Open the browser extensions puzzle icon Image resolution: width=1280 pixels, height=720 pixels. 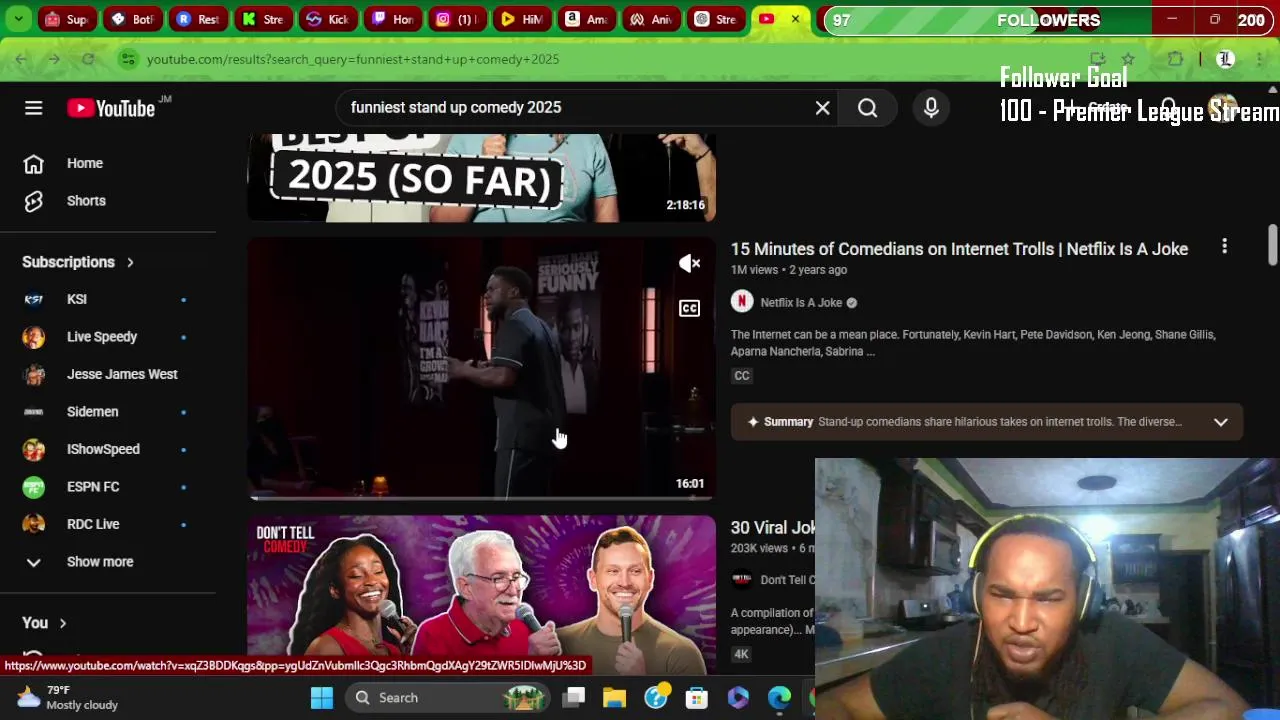tap(1175, 59)
